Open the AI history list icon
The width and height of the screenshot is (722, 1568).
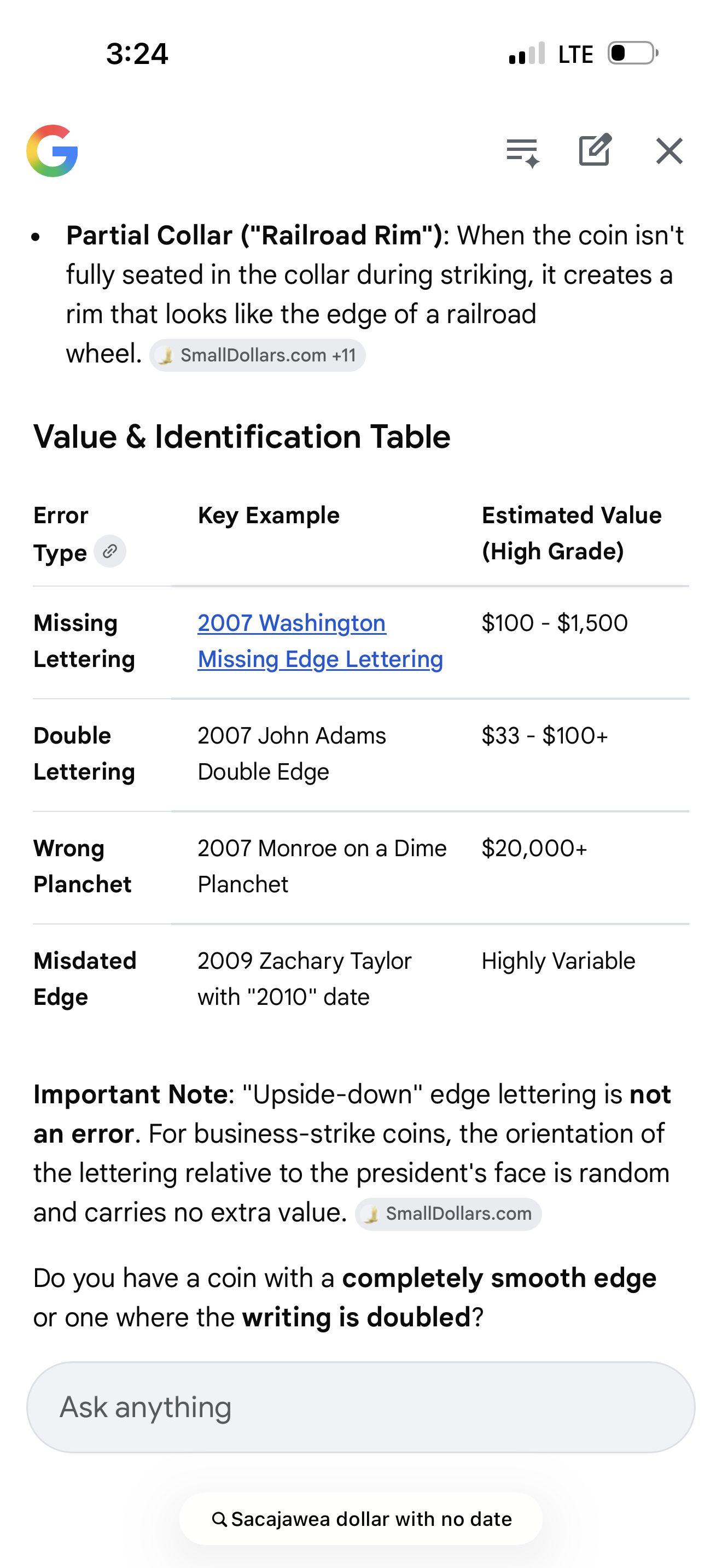pyautogui.click(x=522, y=151)
